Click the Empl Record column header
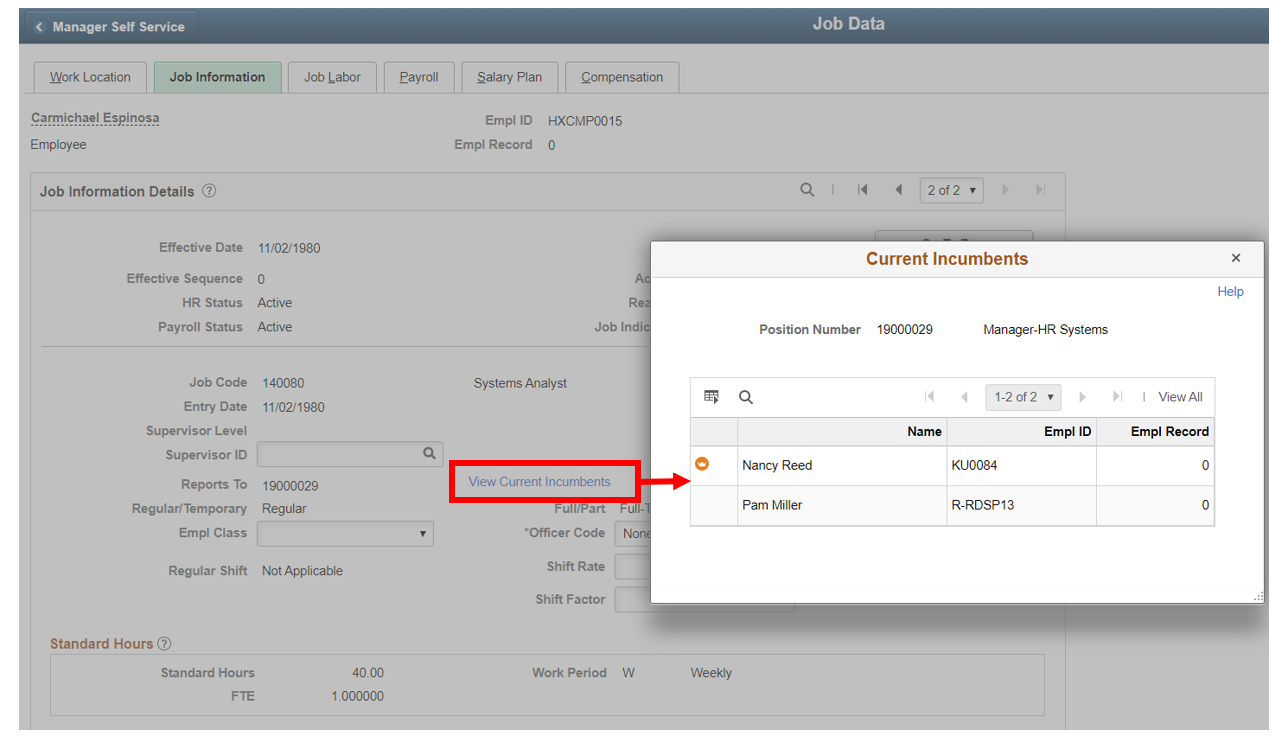Viewport: 1287px width, 740px height. (1155, 432)
